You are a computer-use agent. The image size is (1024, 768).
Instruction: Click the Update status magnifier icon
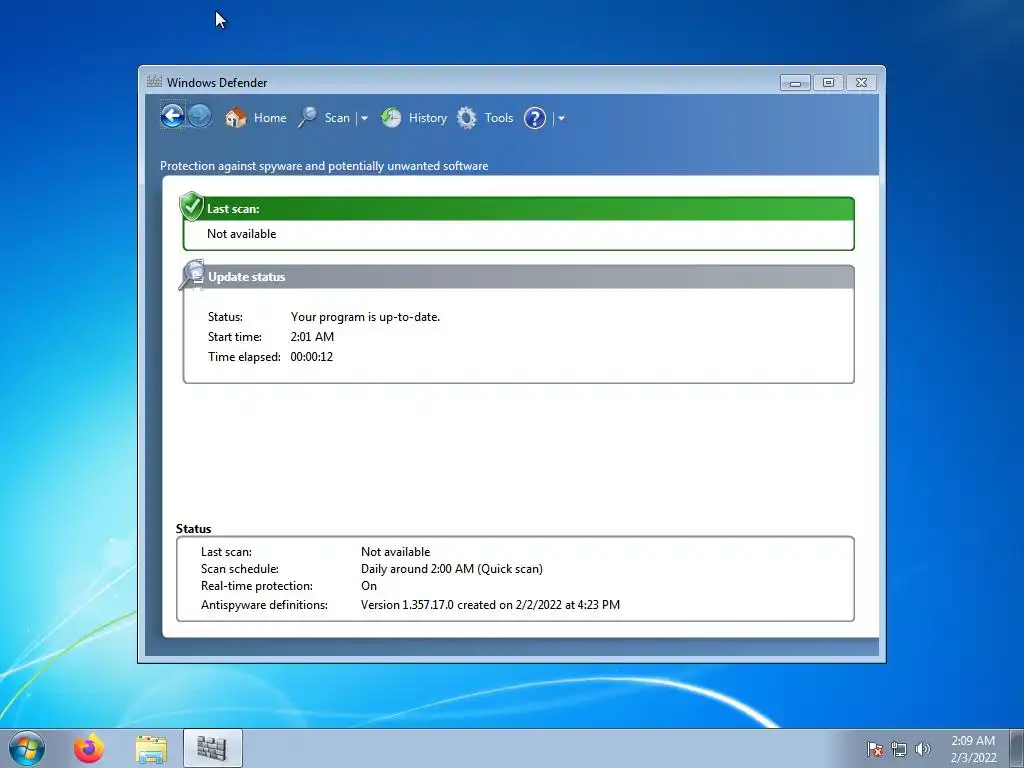pos(192,275)
